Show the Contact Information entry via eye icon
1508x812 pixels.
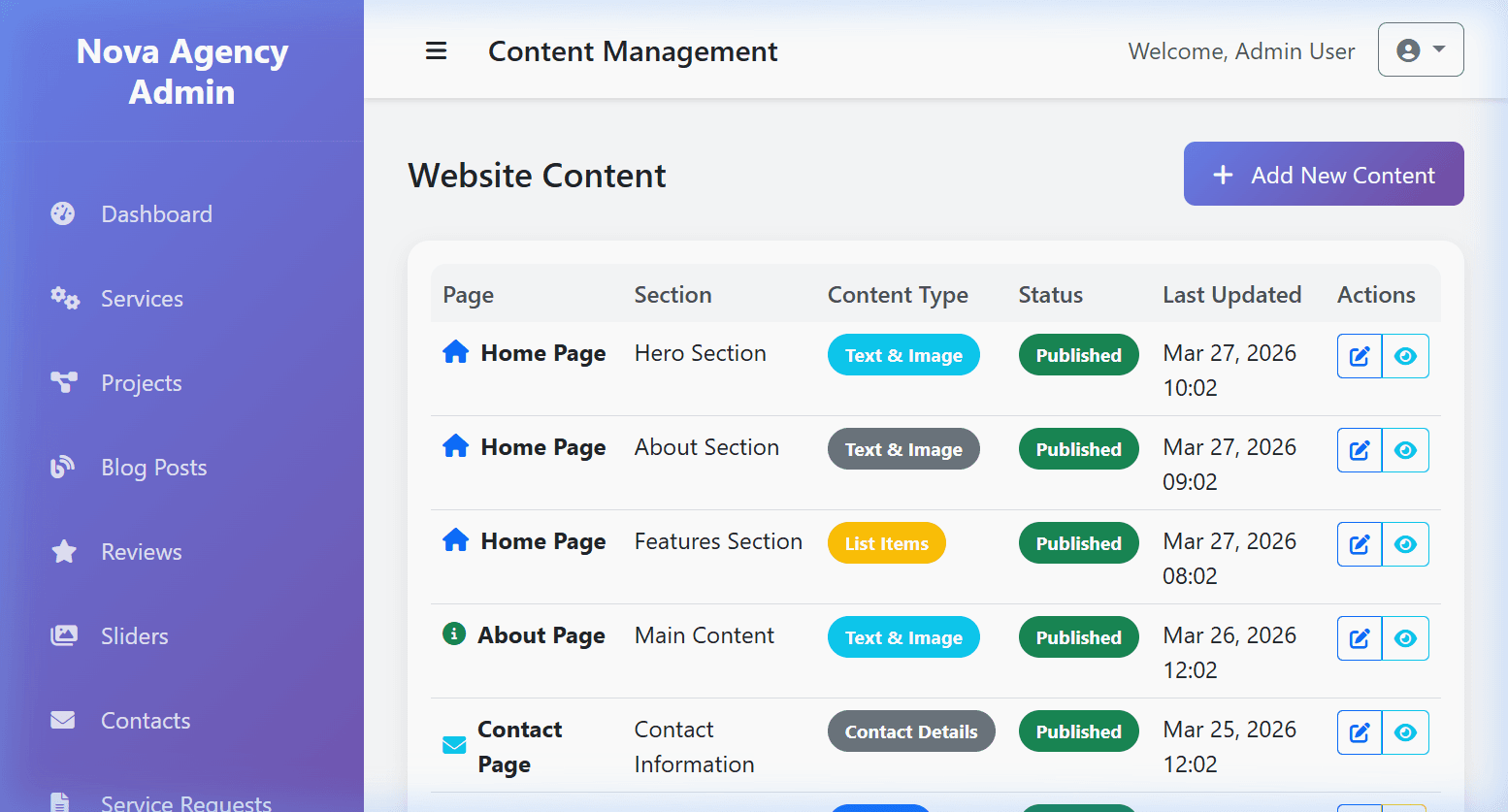(1405, 732)
